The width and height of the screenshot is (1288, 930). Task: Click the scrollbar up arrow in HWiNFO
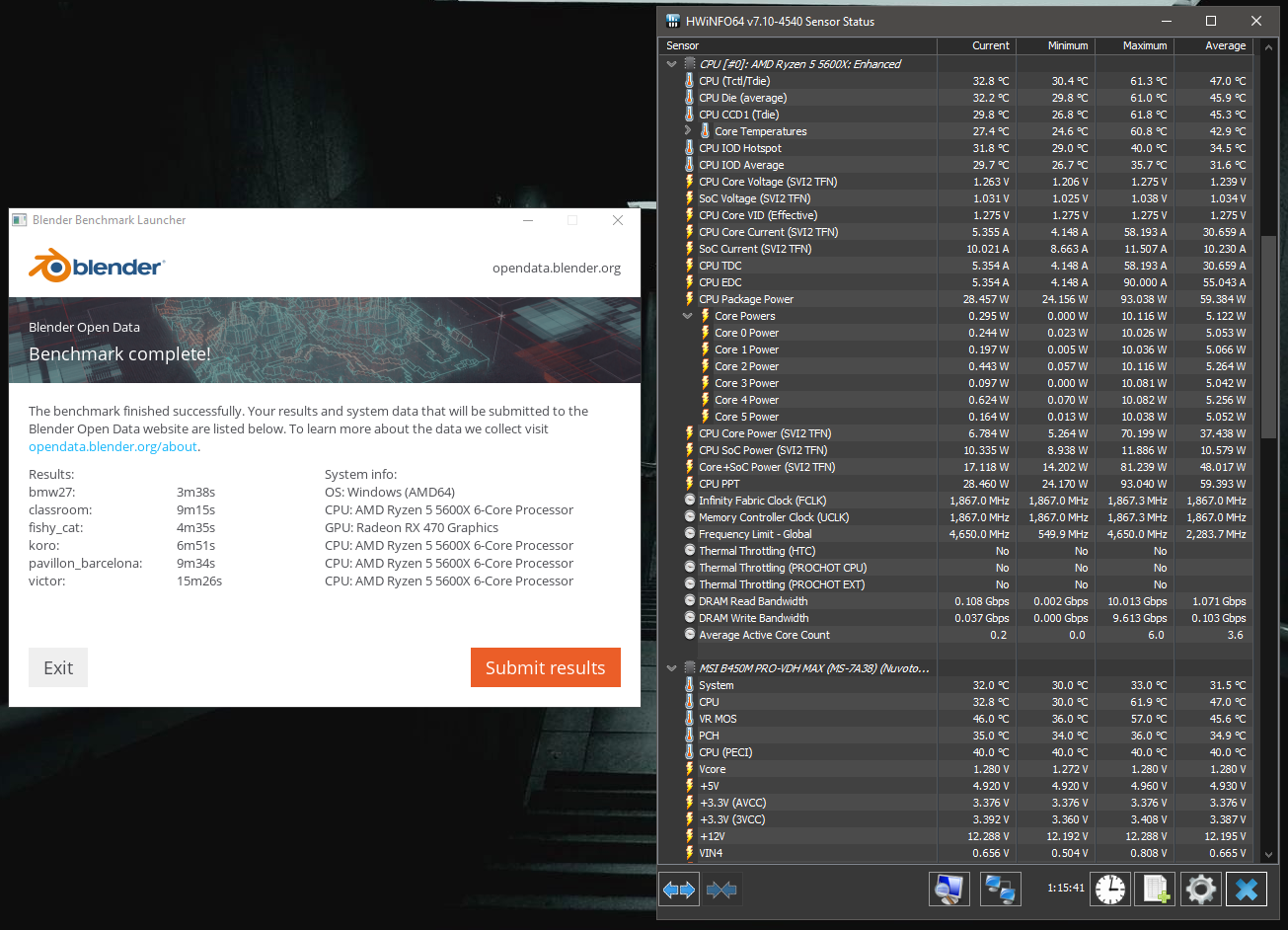tap(1268, 47)
